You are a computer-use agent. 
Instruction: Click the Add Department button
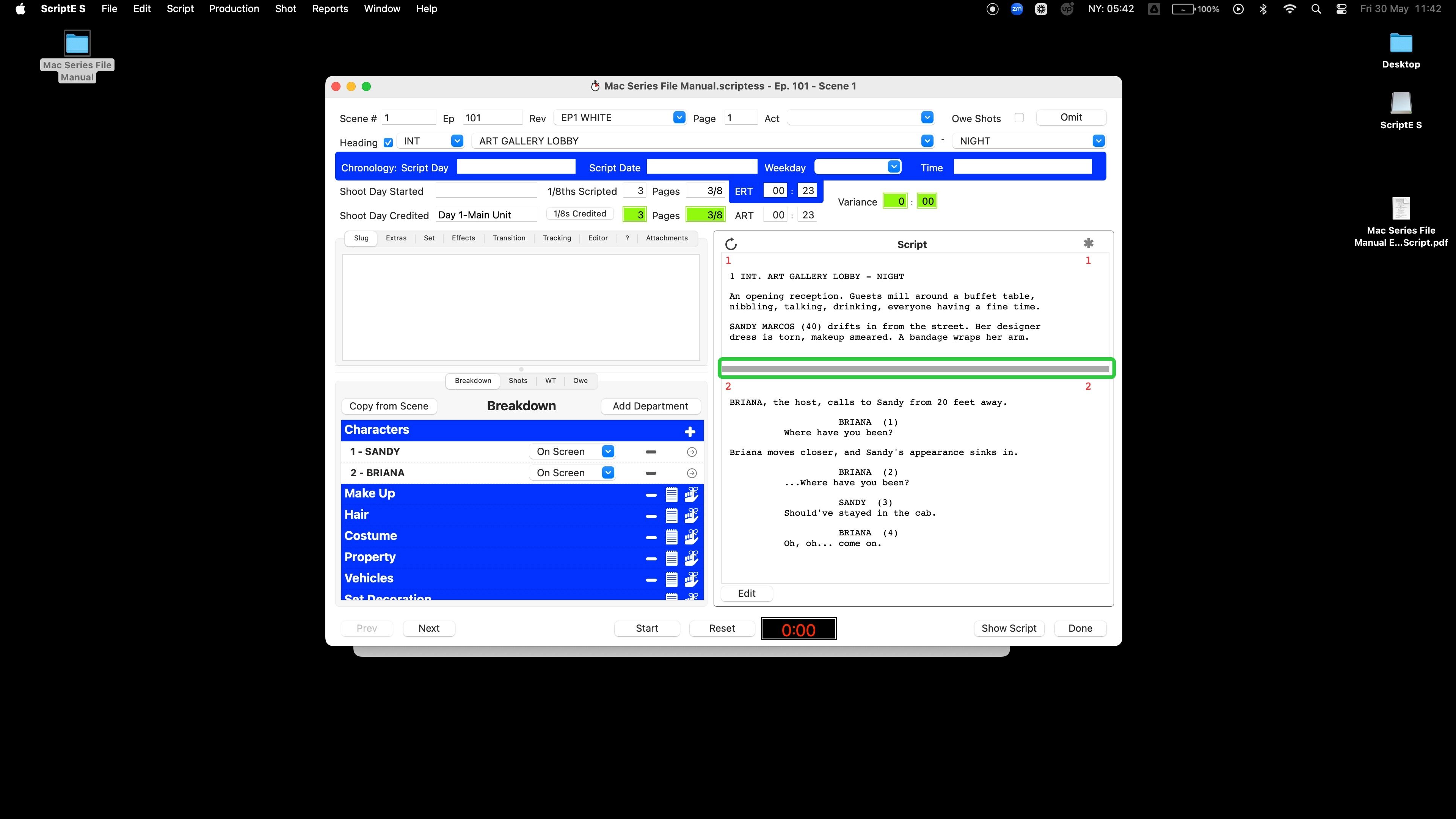pos(650,406)
